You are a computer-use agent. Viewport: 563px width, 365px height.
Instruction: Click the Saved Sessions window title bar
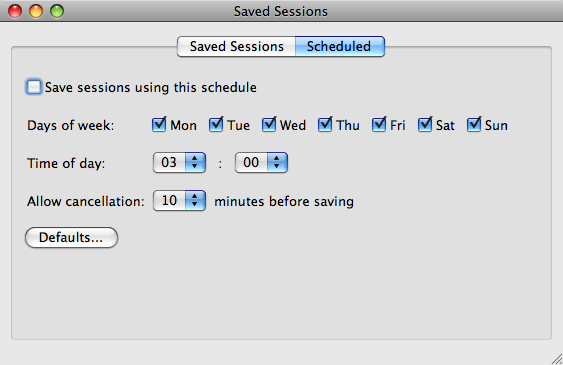coord(281,11)
